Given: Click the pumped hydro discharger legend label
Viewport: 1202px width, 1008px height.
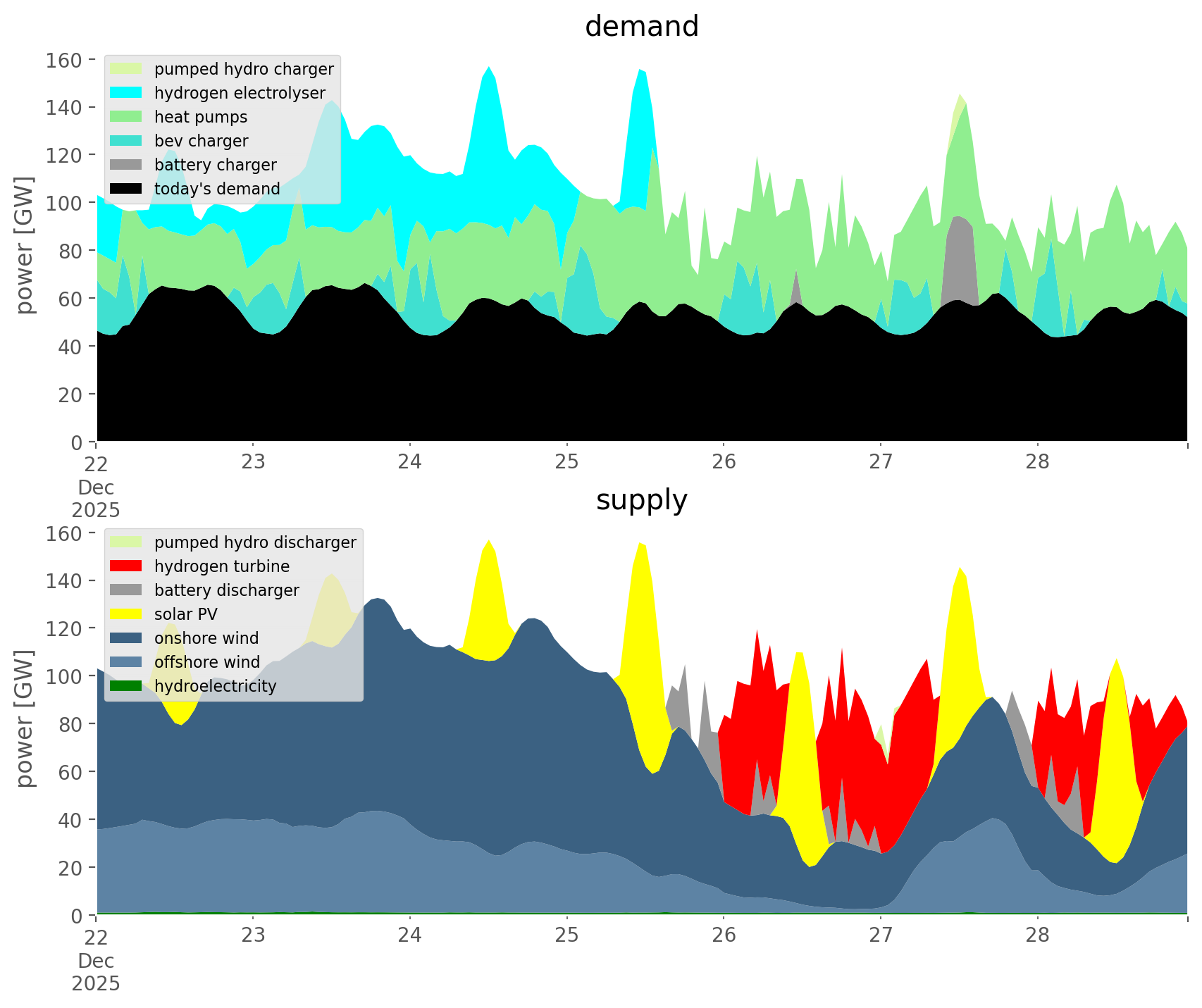Looking at the screenshot, I should pyautogui.click(x=255, y=542).
